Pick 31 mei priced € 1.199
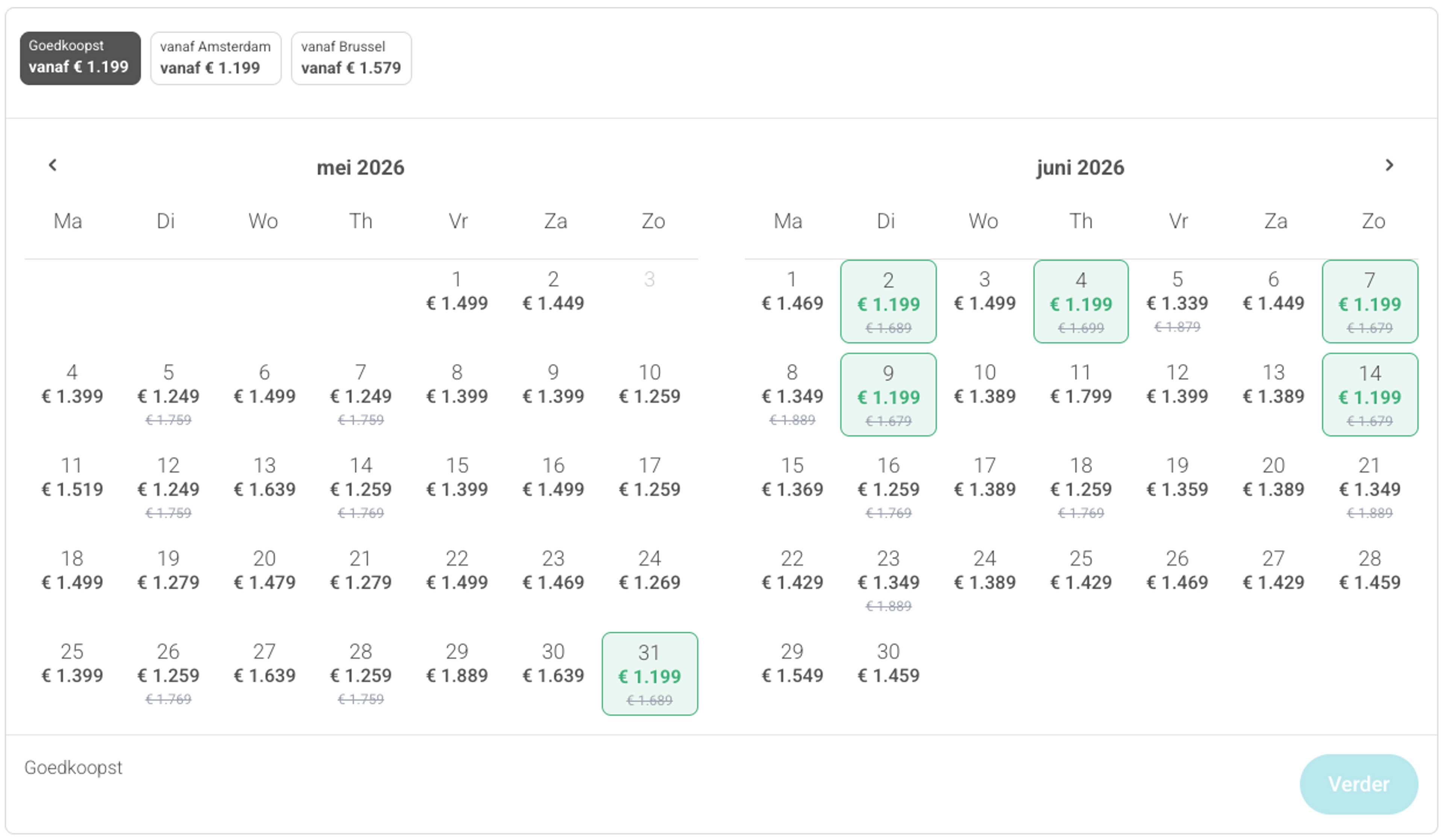 [x=649, y=673]
